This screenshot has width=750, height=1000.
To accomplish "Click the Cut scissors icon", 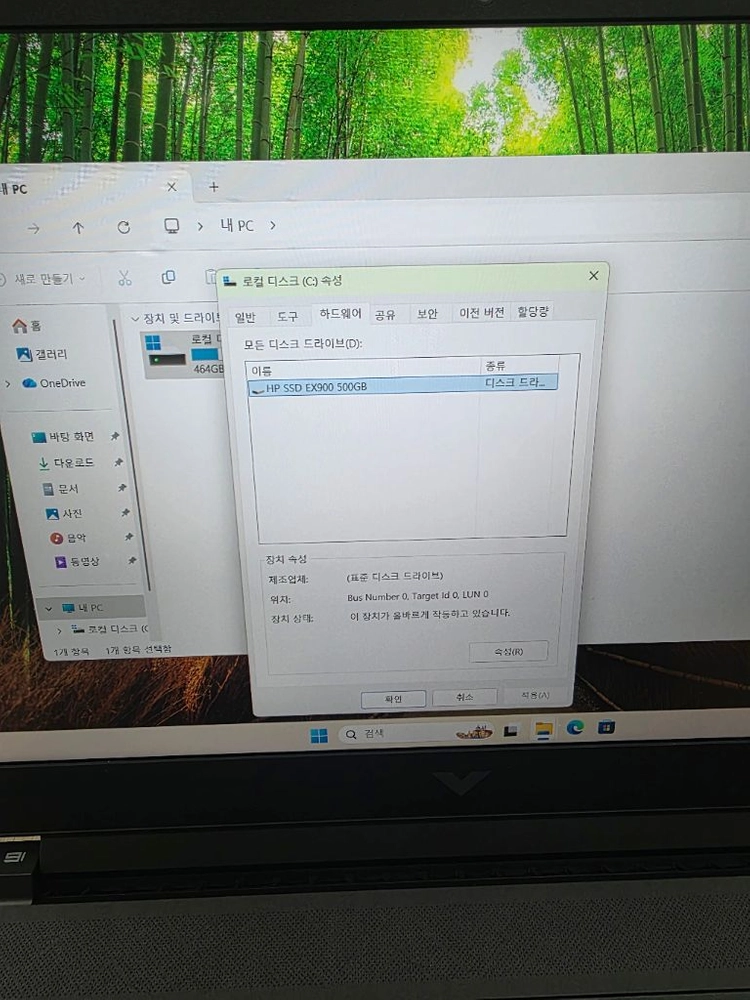I will coord(124,277).
